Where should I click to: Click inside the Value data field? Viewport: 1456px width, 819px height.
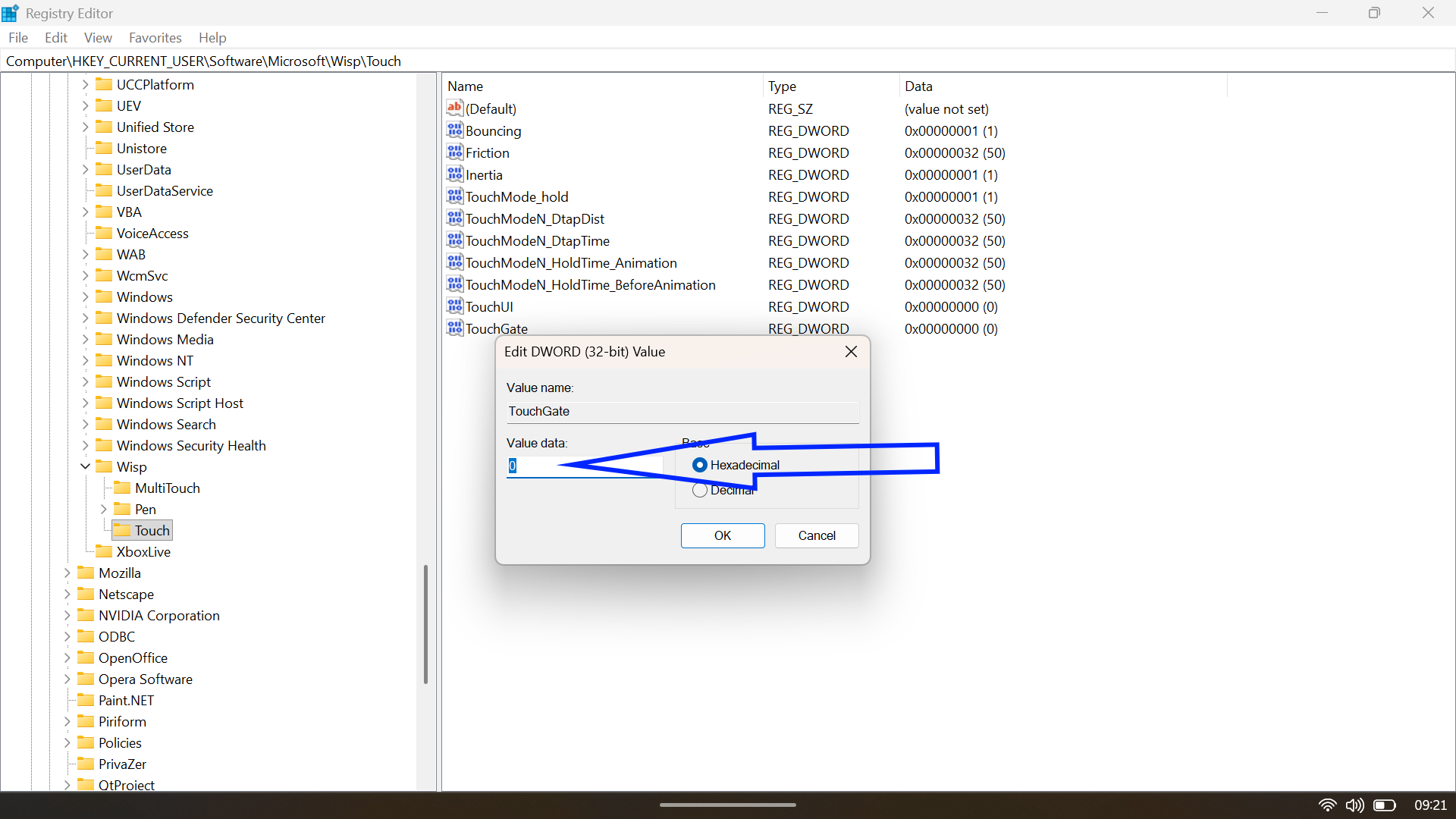(584, 466)
